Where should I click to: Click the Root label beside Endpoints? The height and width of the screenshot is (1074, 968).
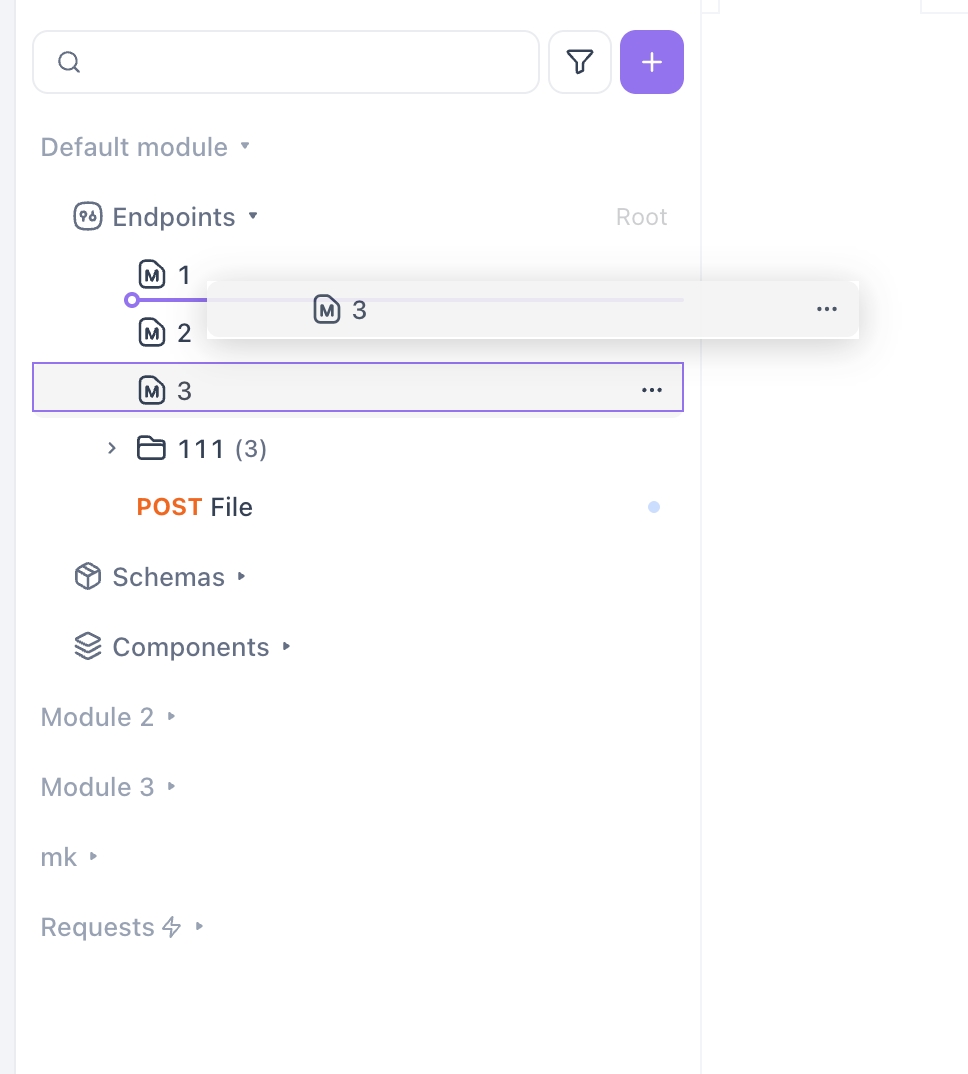641,217
